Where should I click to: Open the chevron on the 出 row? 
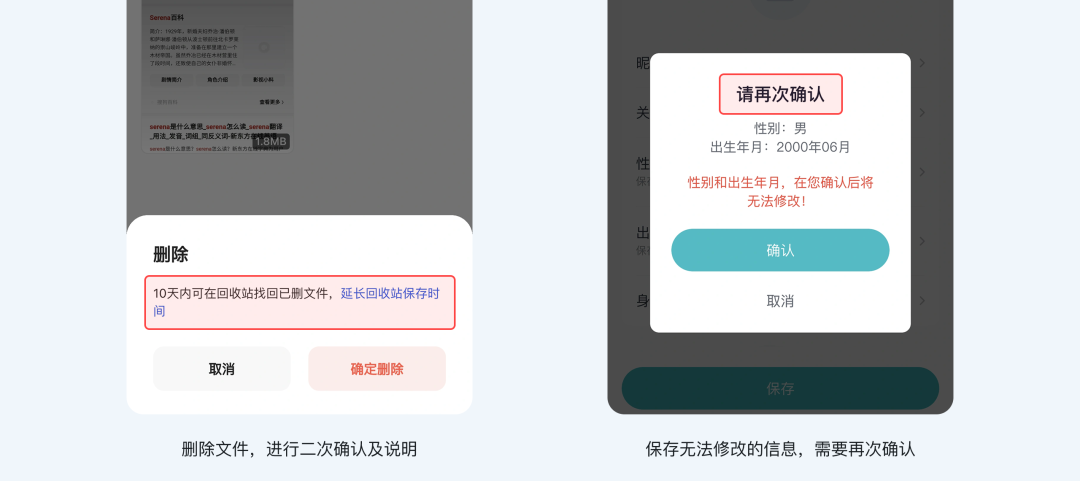[x=922, y=241]
